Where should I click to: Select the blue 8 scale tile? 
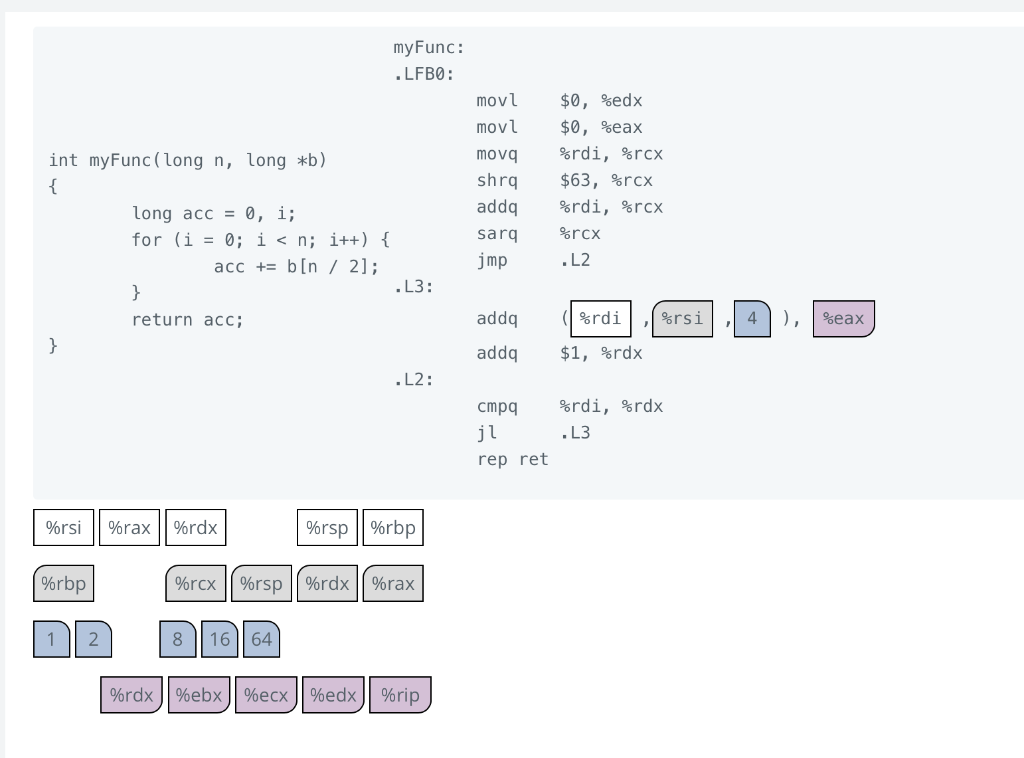pyautogui.click(x=177, y=639)
